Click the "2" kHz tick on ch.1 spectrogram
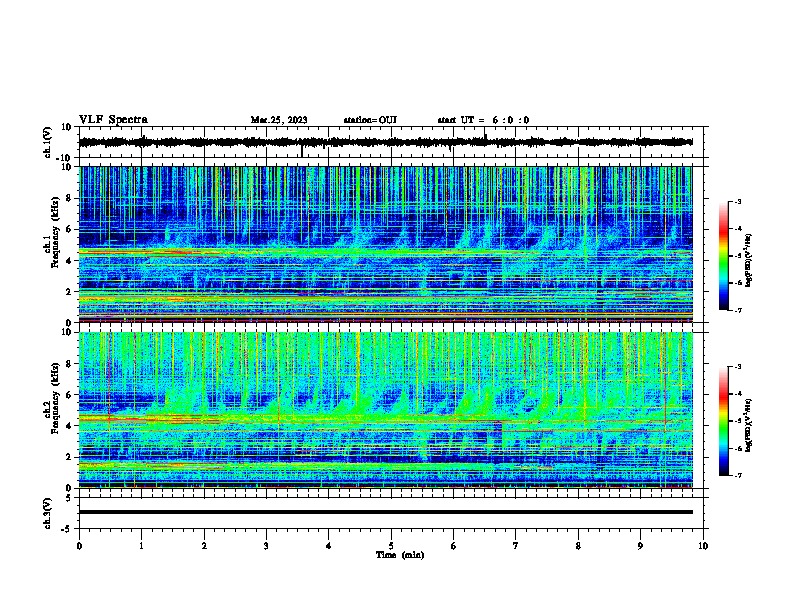 coord(69,292)
